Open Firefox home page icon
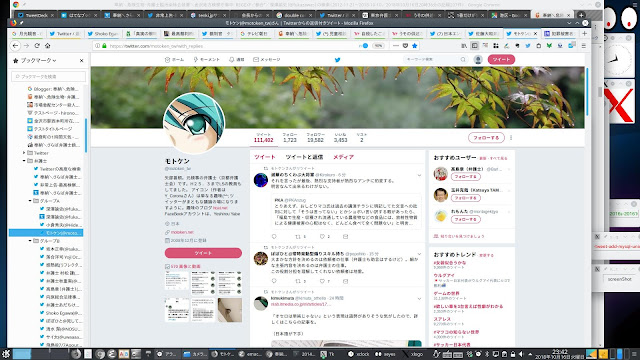This screenshot has width=640, height=360. pyautogui.click(x=47, y=46)
